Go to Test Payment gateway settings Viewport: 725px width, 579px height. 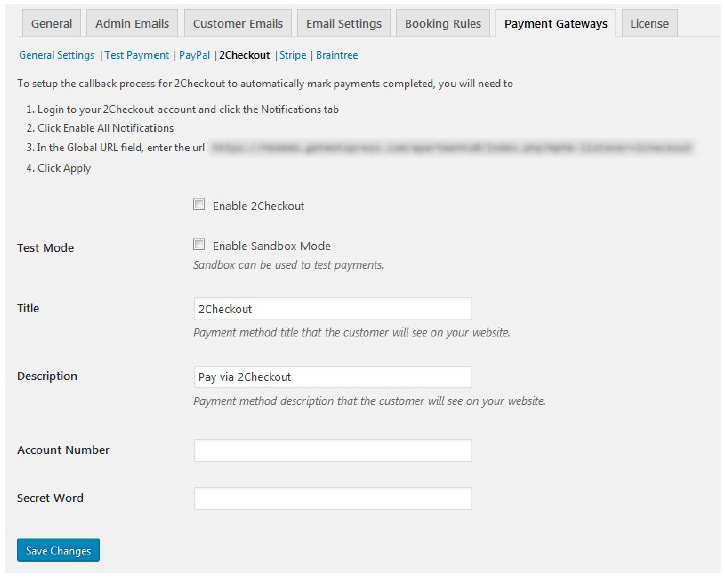[x=138, y=56]
